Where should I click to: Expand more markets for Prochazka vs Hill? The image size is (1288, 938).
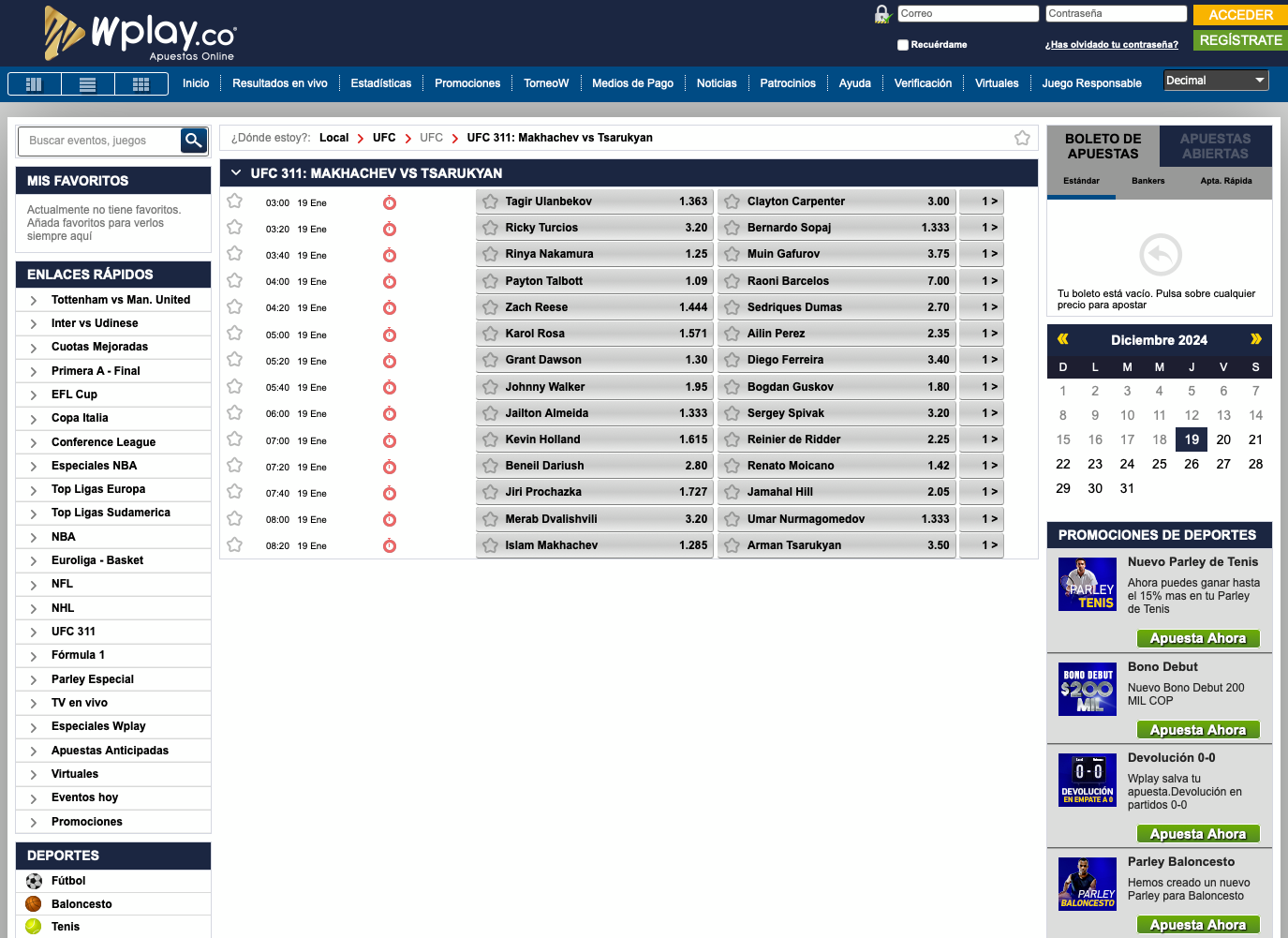point(982,492)
